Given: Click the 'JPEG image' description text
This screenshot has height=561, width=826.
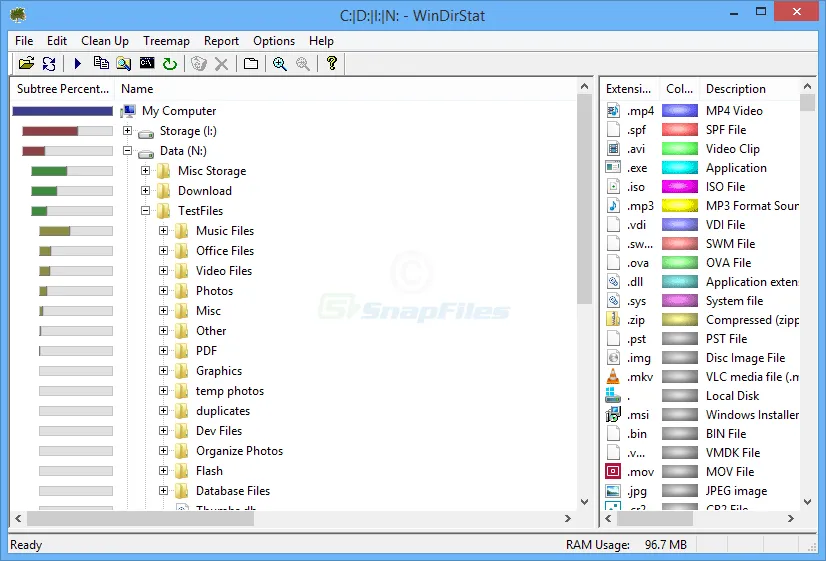Looking at the screenshot, I should (x=736, y=491).
